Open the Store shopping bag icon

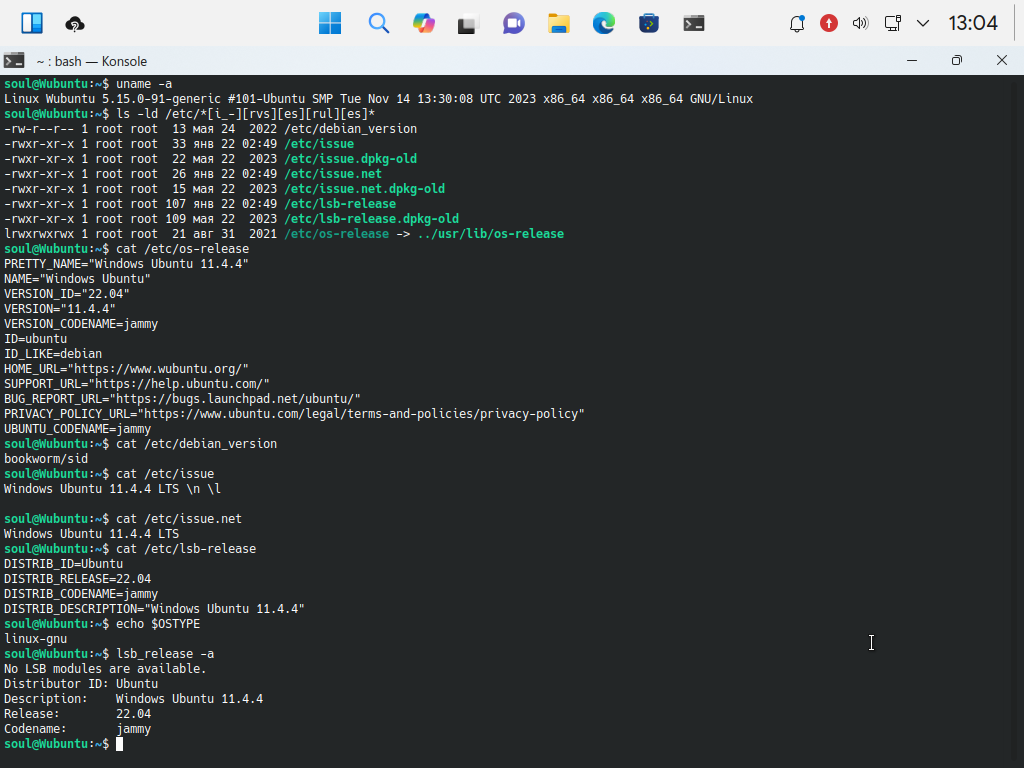pyautogui.click(x=648, y=24)
